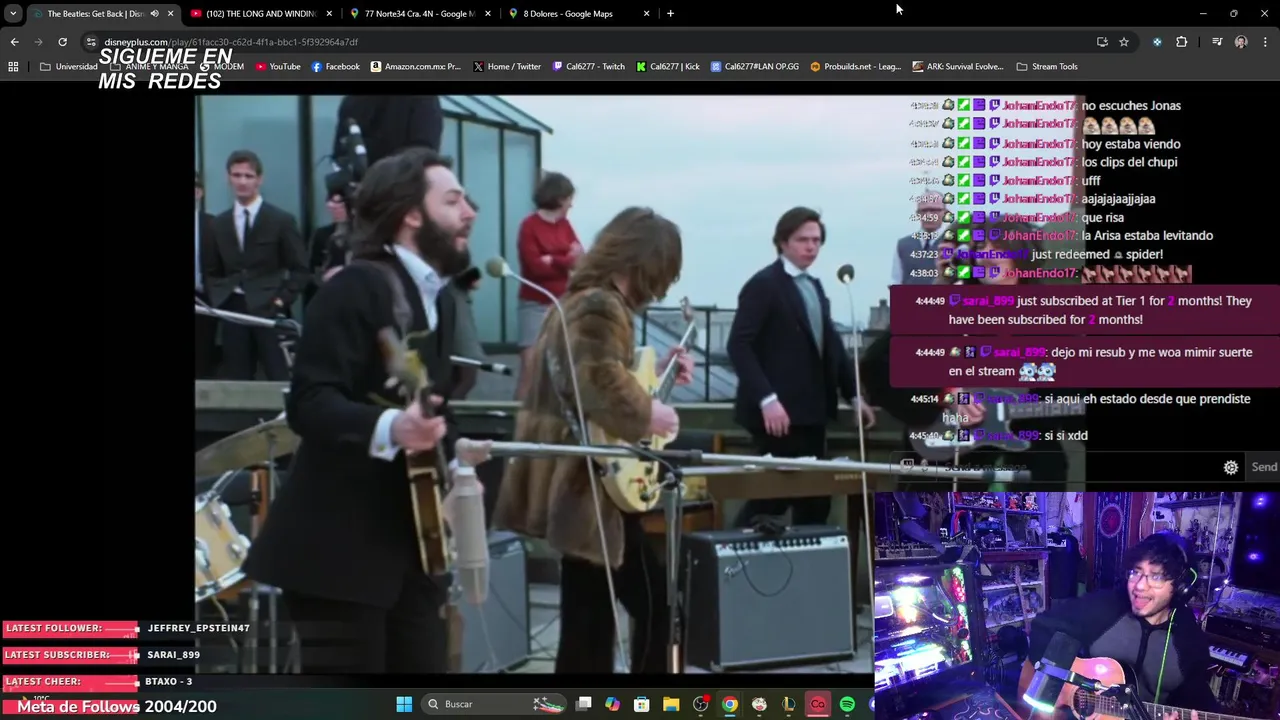Image resolution: width=1280 pixels, height=720 pixels.
Task: Click the pinned extension icon beside the star
Action: point(1157,42)
